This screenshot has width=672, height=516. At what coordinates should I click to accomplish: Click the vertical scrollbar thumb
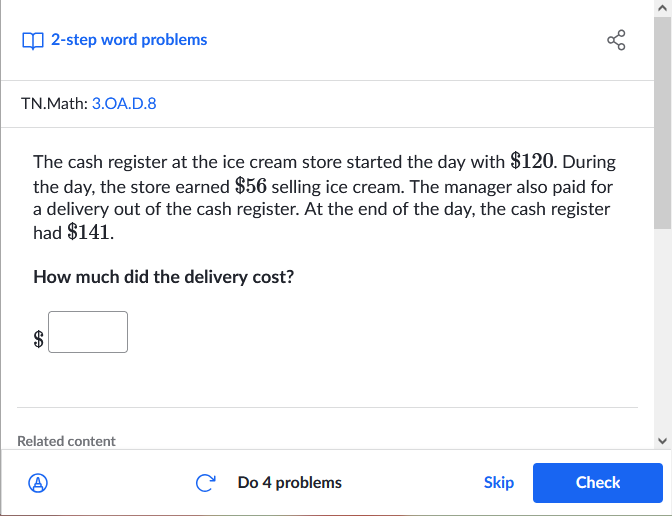click(663, 123)
